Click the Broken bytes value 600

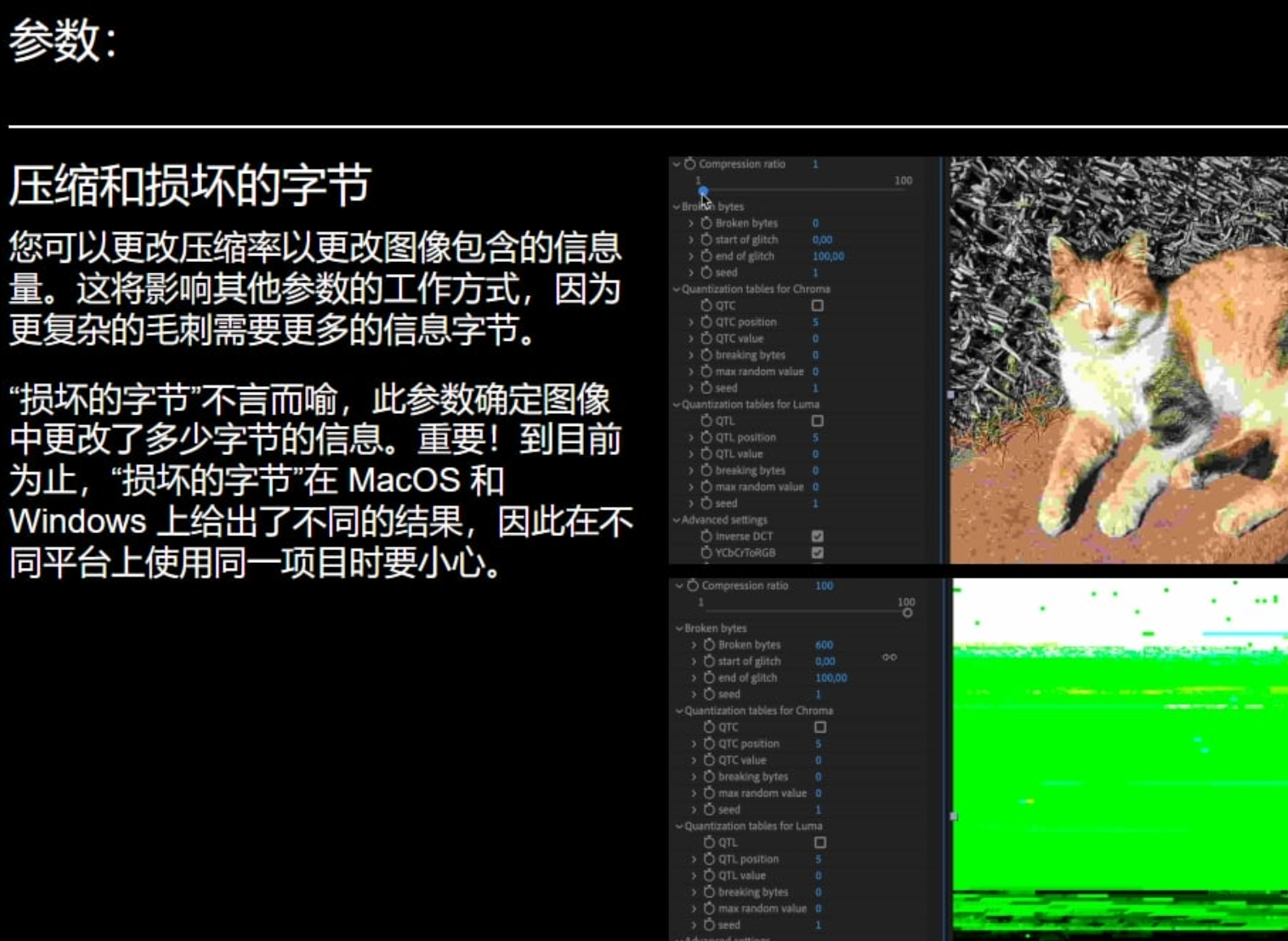pyautogui.click(x=824, y=645)
